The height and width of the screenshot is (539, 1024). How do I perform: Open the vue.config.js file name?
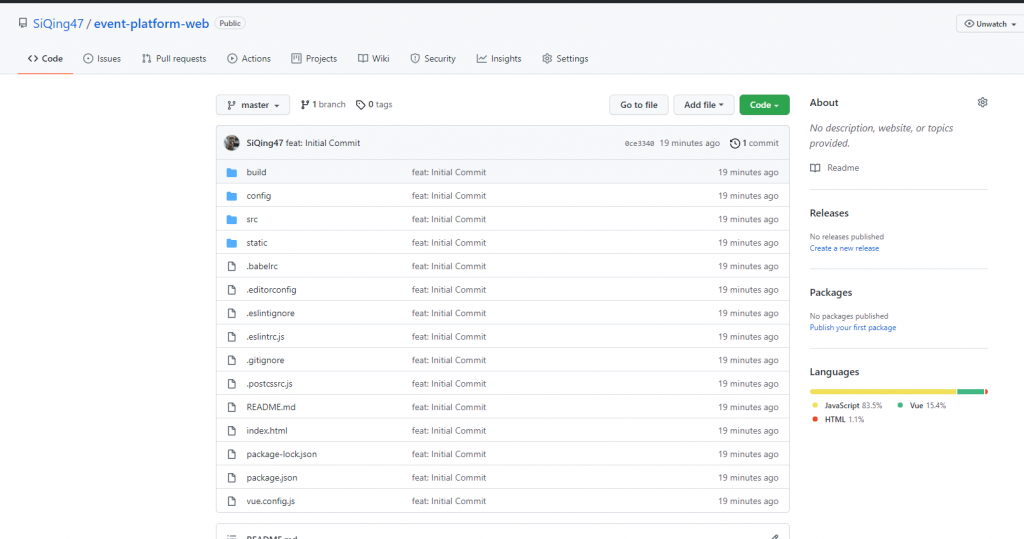(x=270, y=501)
